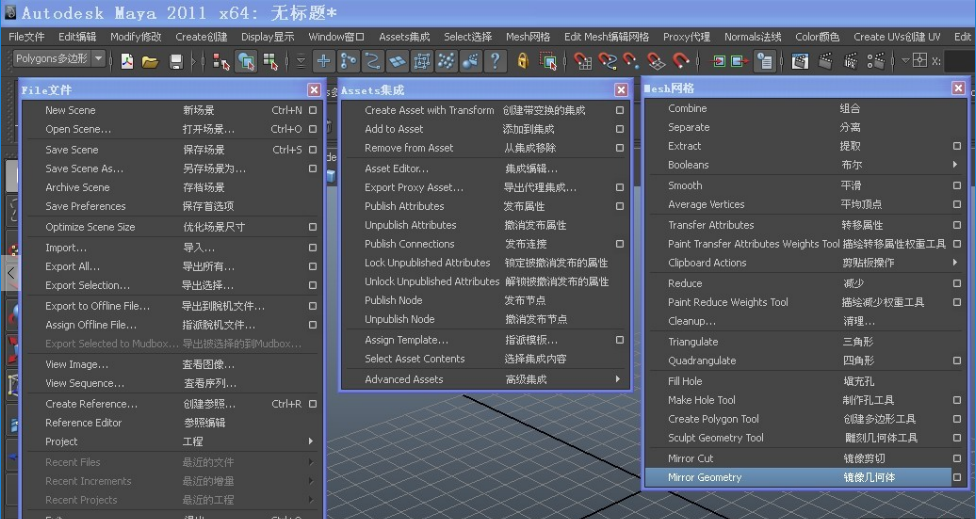The height and width of the screenshot is (519, 976).
Task: Click the New Scene toolbar icon
Action: coord(127,61)
